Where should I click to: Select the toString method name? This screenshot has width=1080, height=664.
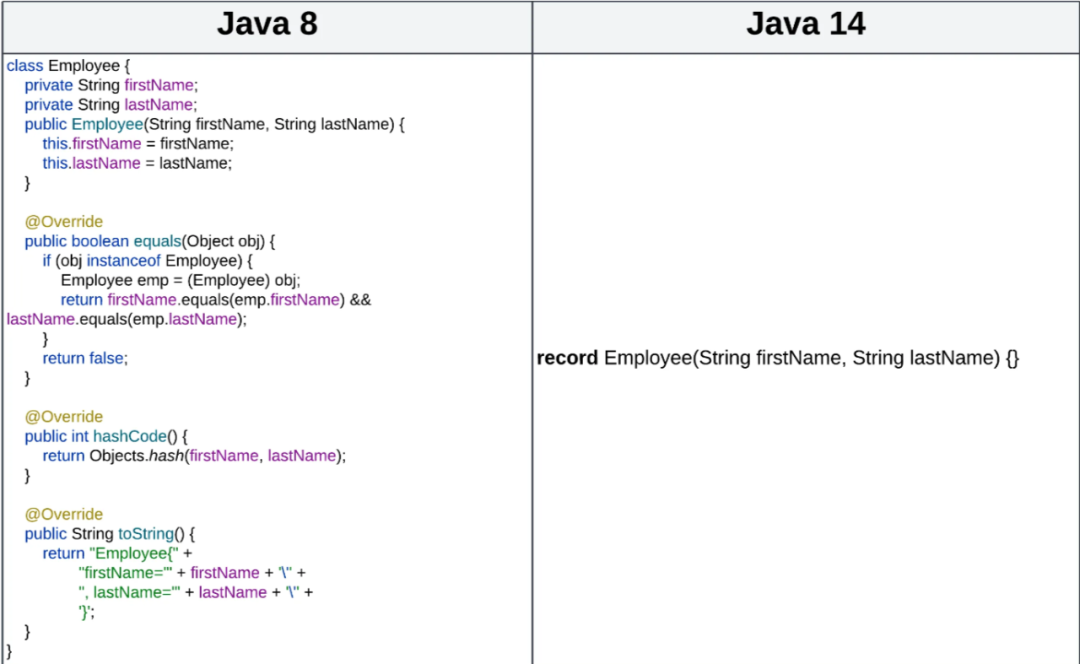145,533
